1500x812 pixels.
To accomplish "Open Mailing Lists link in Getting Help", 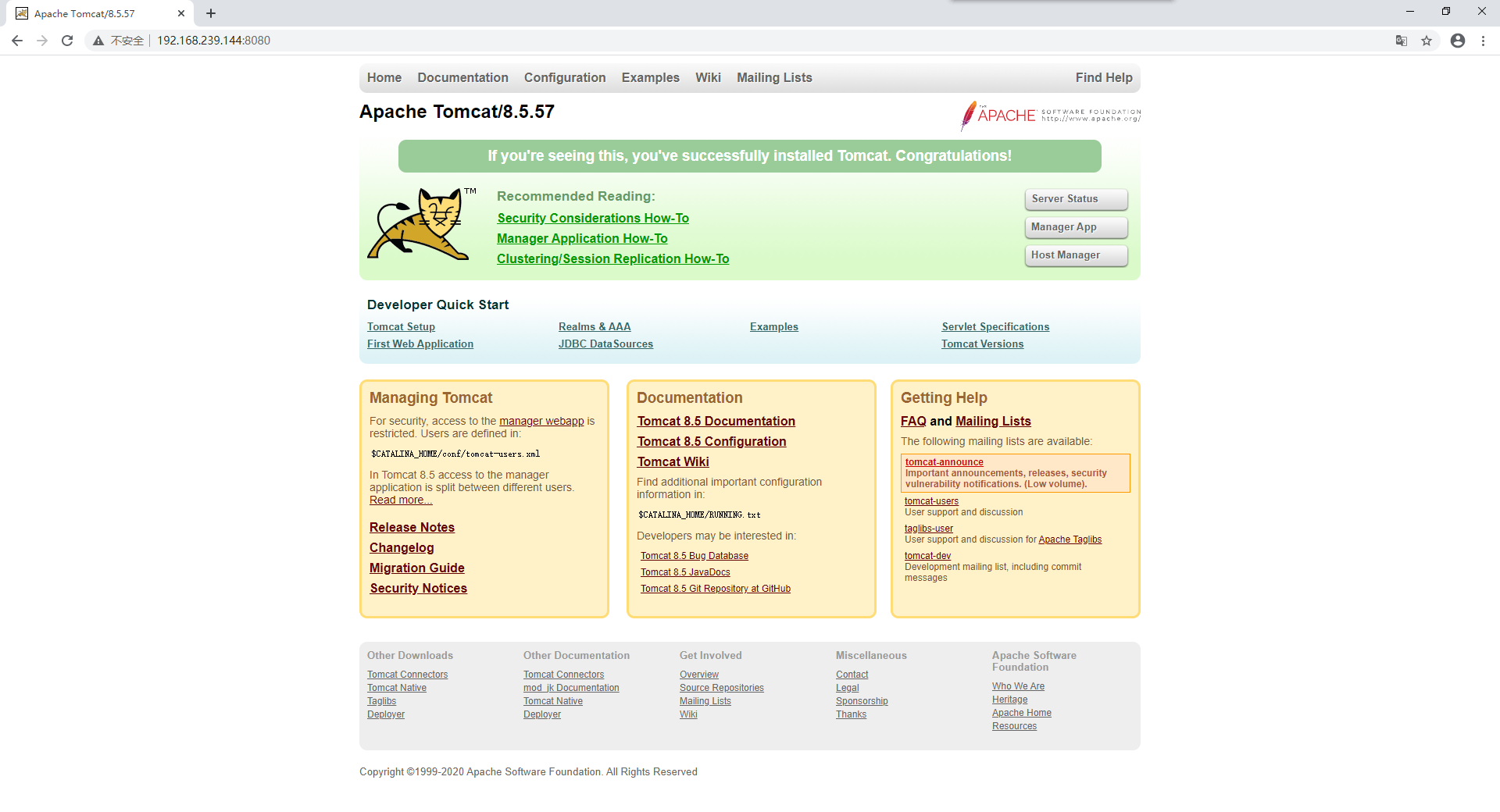I will tap(993, 422).
